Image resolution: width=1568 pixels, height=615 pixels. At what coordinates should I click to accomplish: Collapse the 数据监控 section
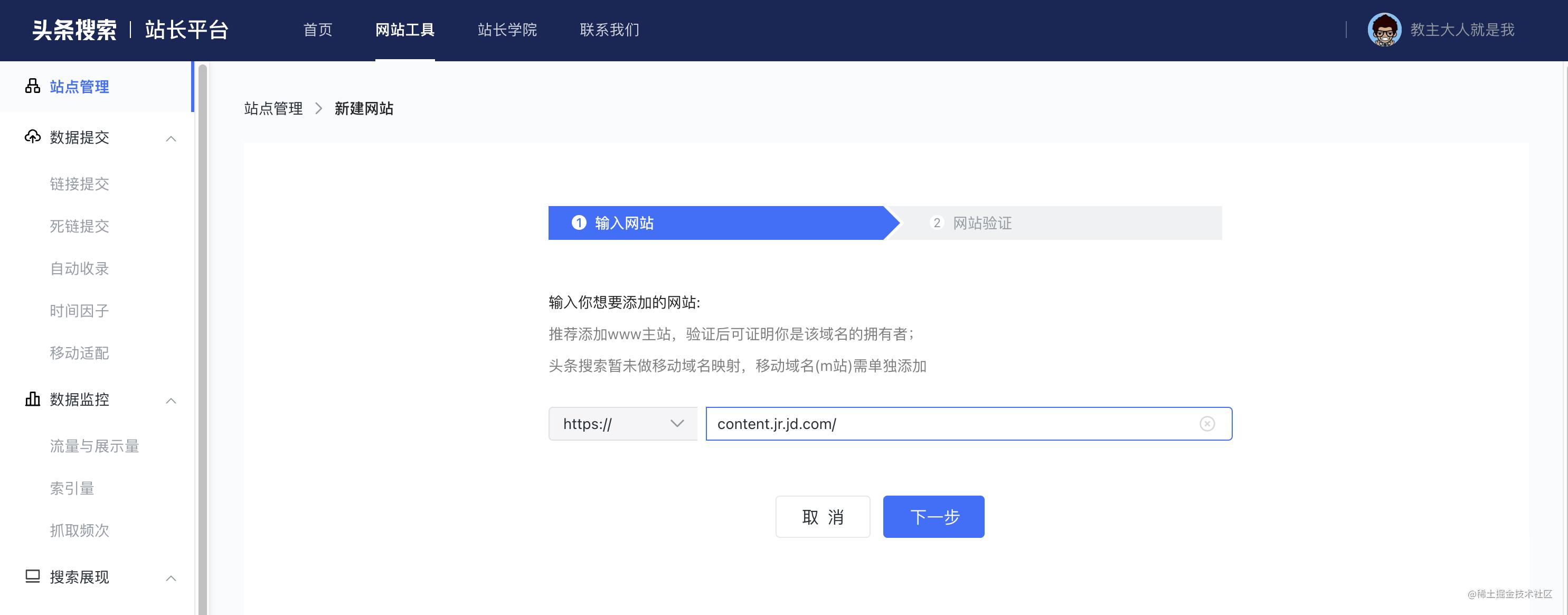point(171,400)
